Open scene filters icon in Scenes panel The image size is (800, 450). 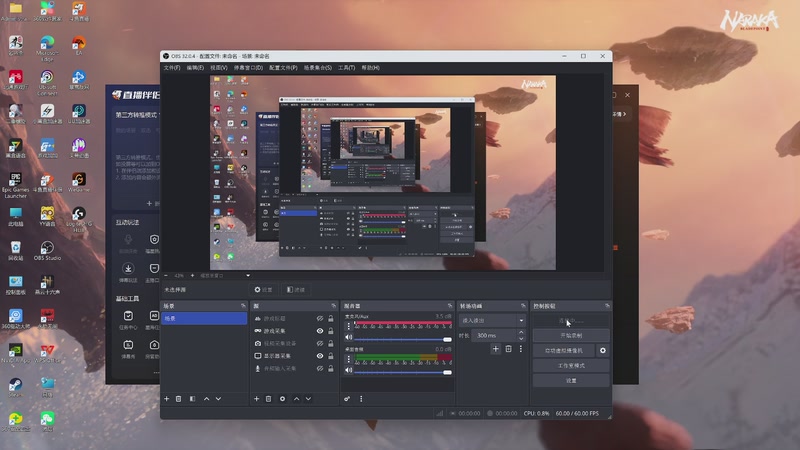[x=192, y=398]
